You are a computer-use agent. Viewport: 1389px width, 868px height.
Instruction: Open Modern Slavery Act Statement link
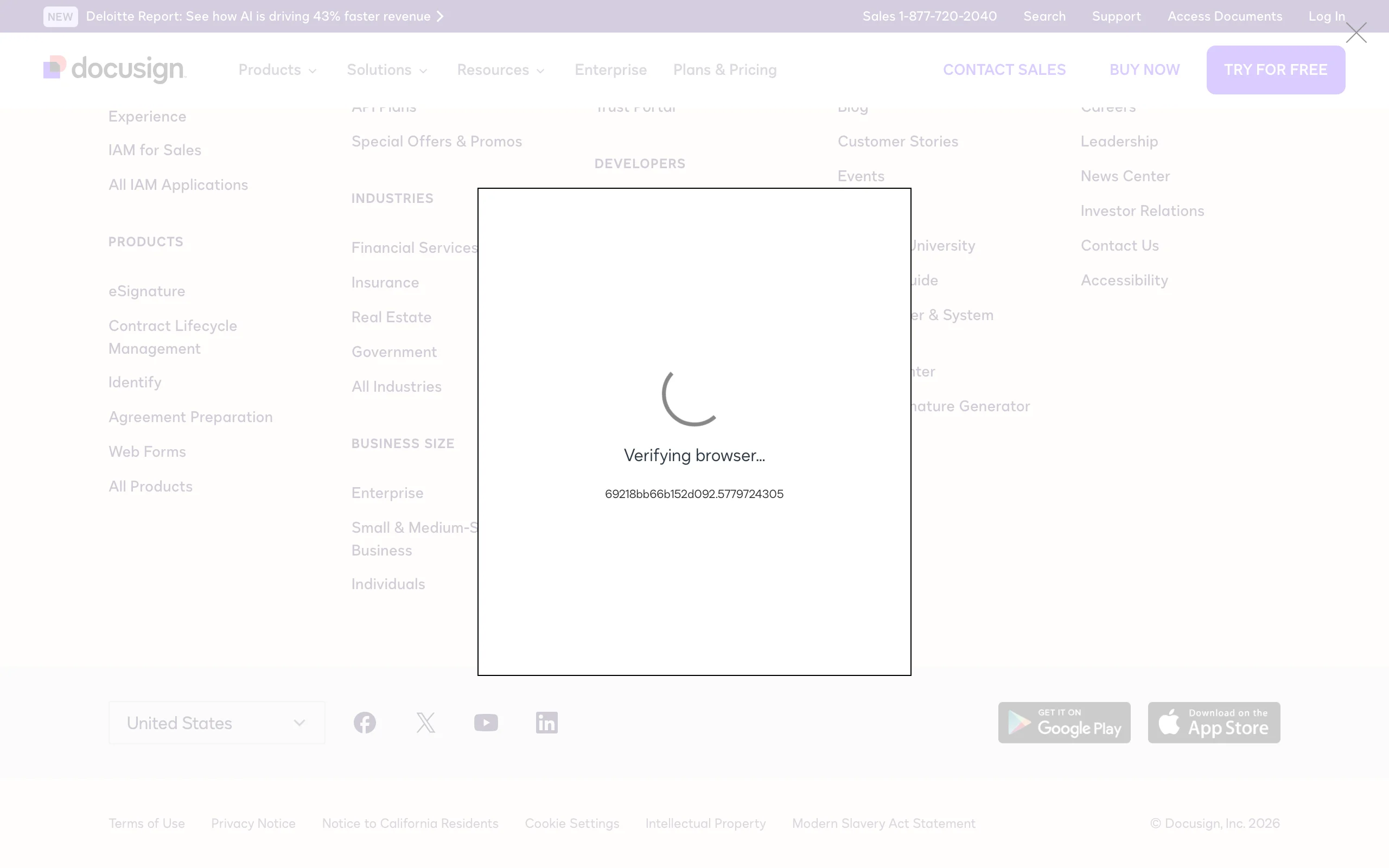(883, 823)
